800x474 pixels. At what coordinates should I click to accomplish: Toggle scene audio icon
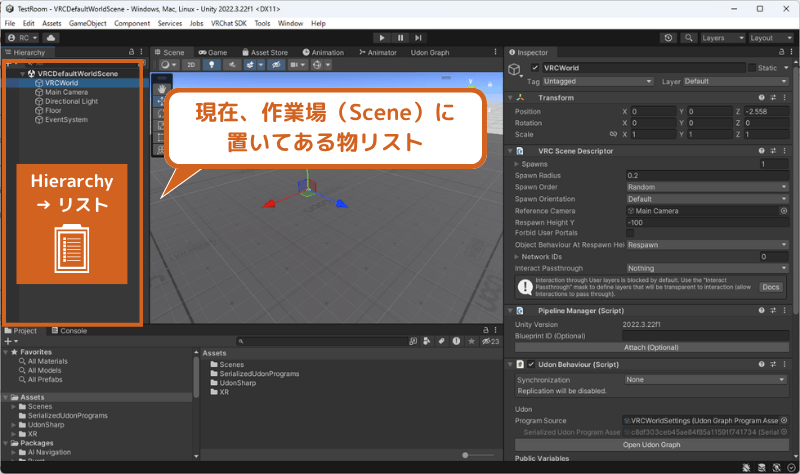(x=232, y=65)
